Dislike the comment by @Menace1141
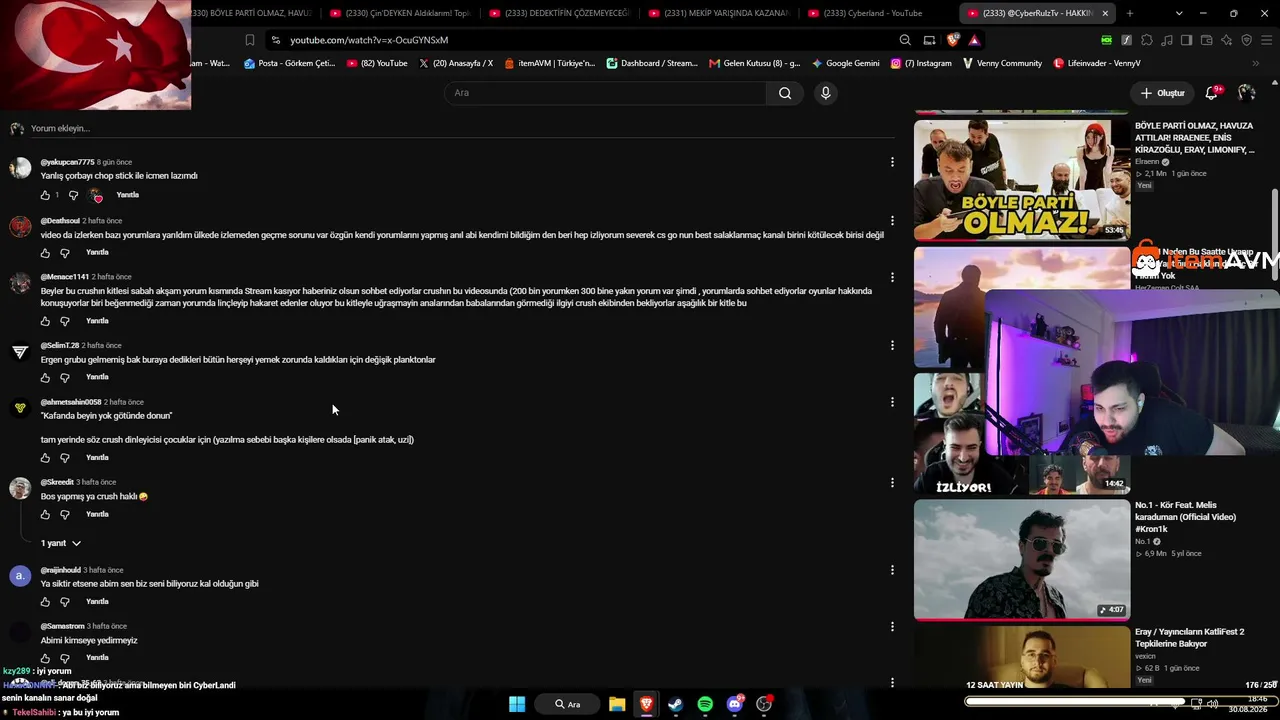This screenshot has width=1280, height=720. coord(65,322)
